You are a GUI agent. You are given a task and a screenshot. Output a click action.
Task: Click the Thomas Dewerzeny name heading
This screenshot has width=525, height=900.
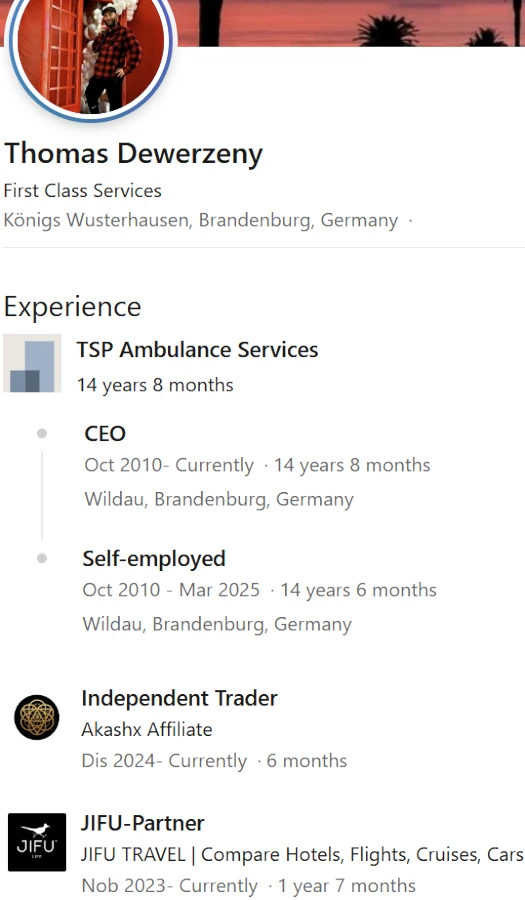(x=133, y=154)
